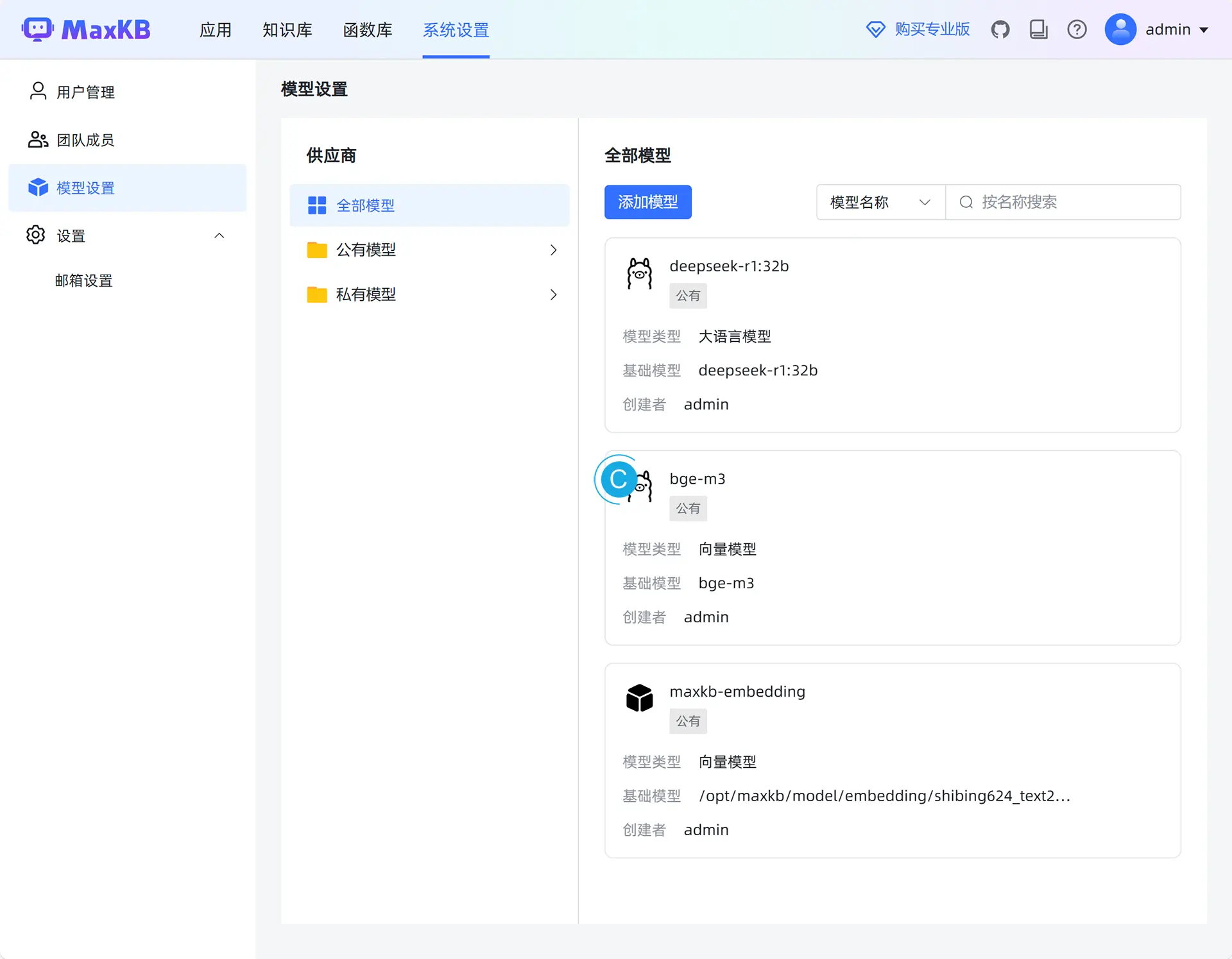The height and width of the screenshot is (959, 1232).
Task: Click the 公有 tag on maxkb-embedding card
Action: [688, 721]
